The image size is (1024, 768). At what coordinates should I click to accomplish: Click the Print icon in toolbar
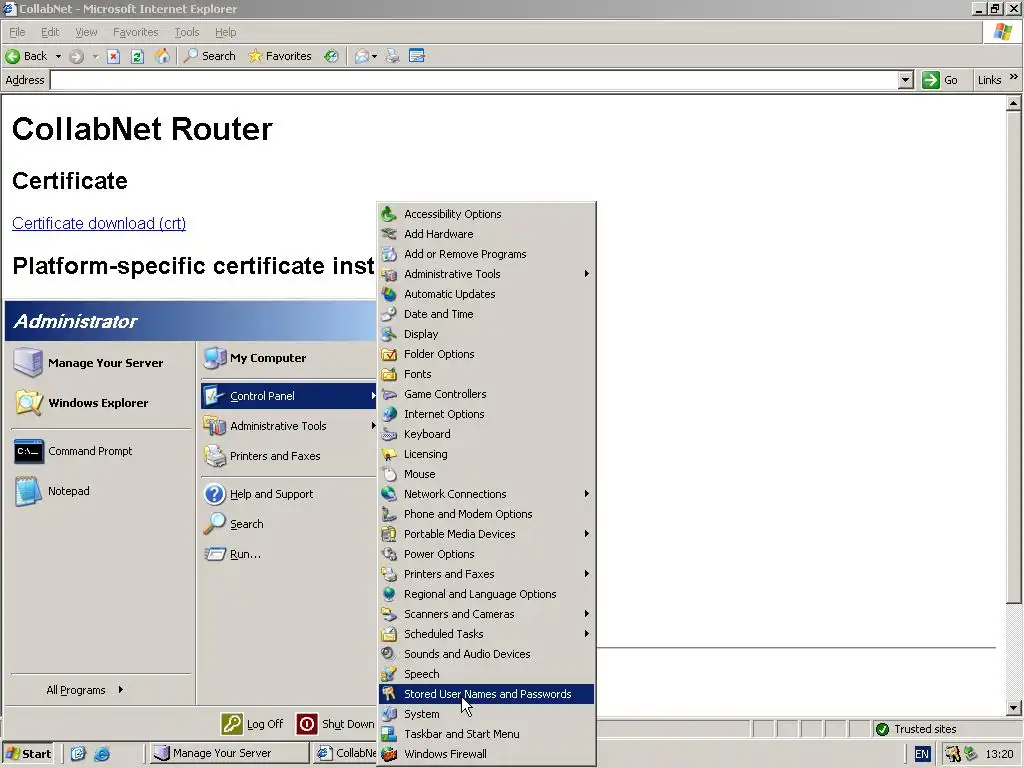[392, 56]
